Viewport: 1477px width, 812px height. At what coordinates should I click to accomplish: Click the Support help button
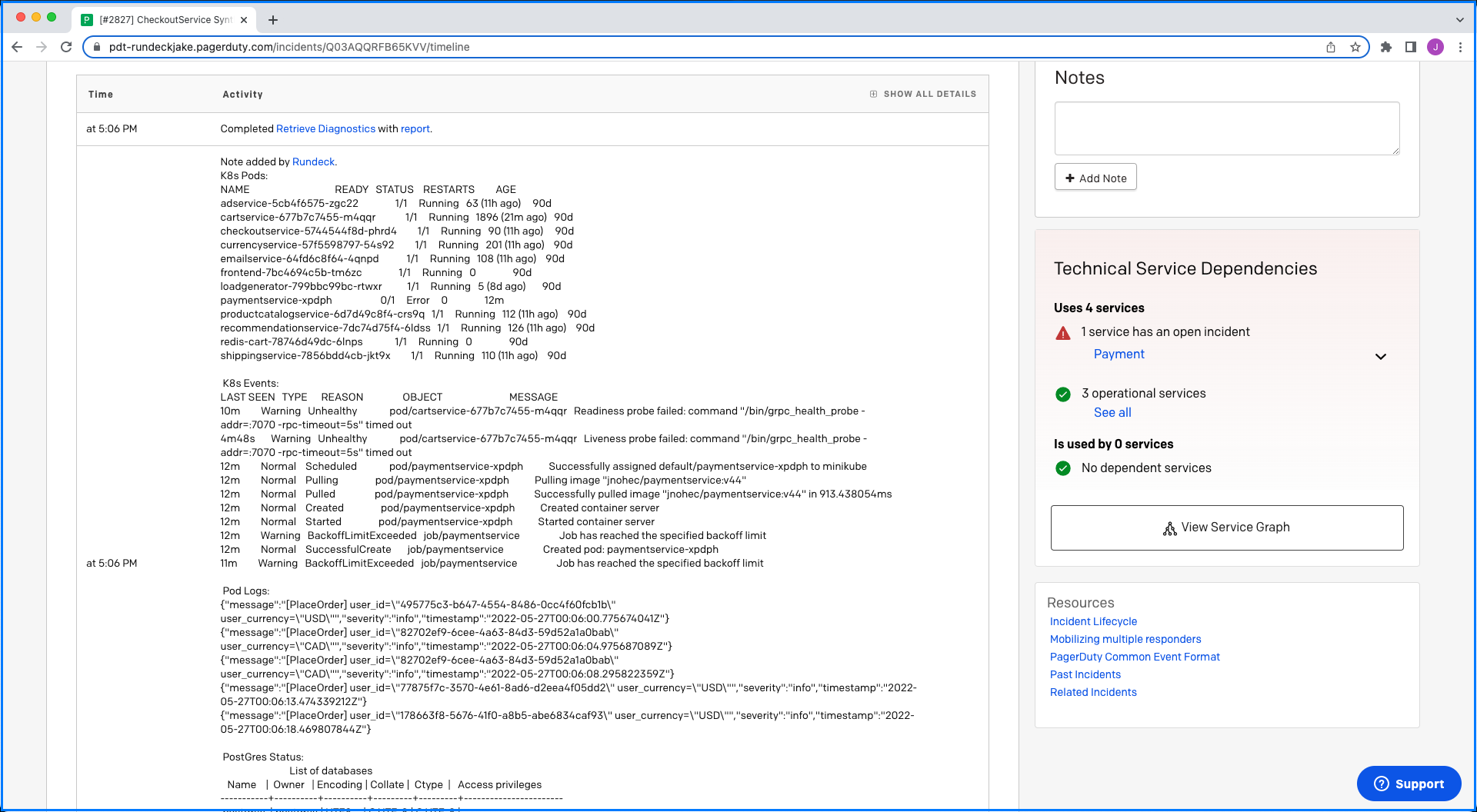[1409, 784]
